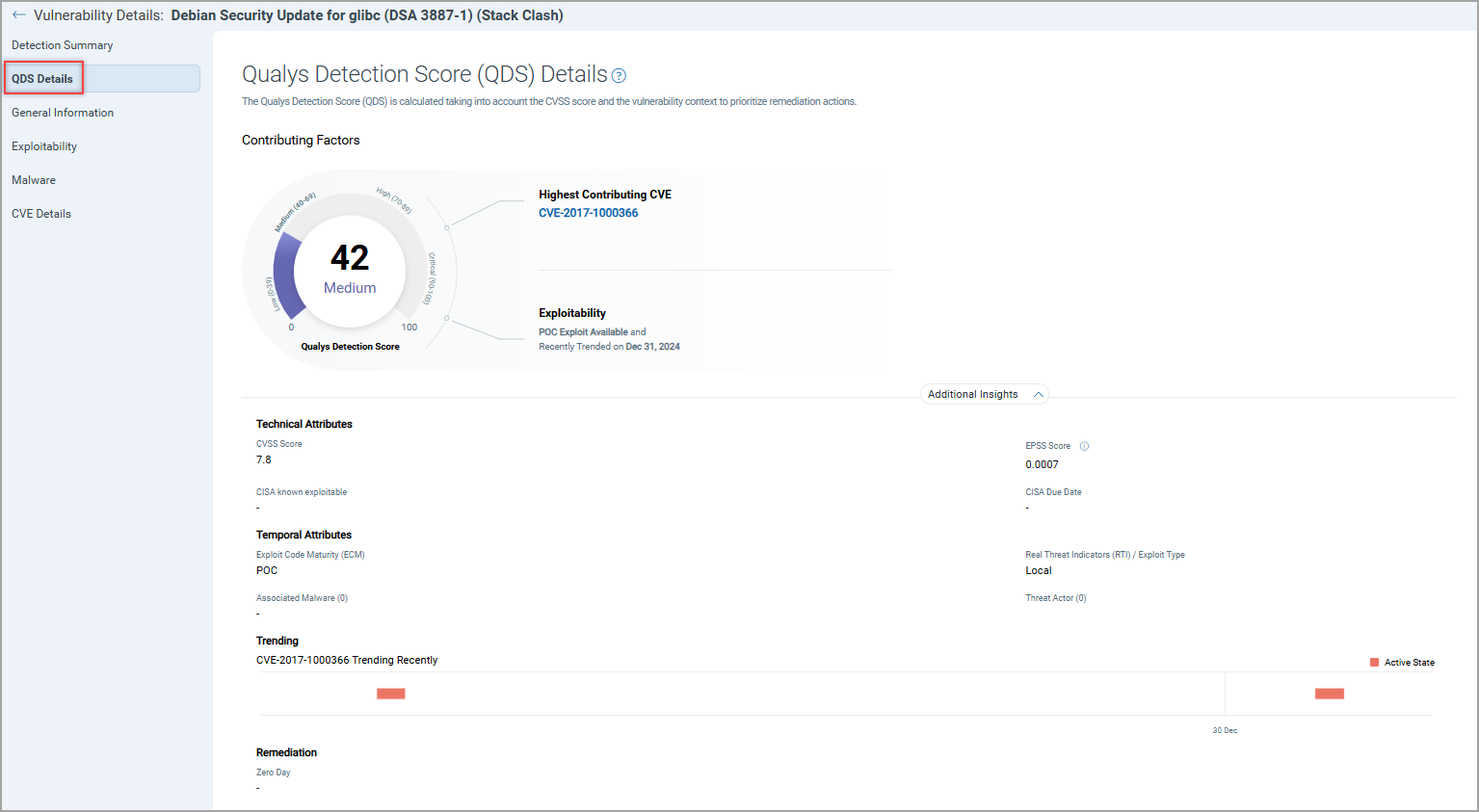Click the left red bar in trending chart
Image resolution: width=1479 pixels, height=812 pixels.
pos(390,694)
